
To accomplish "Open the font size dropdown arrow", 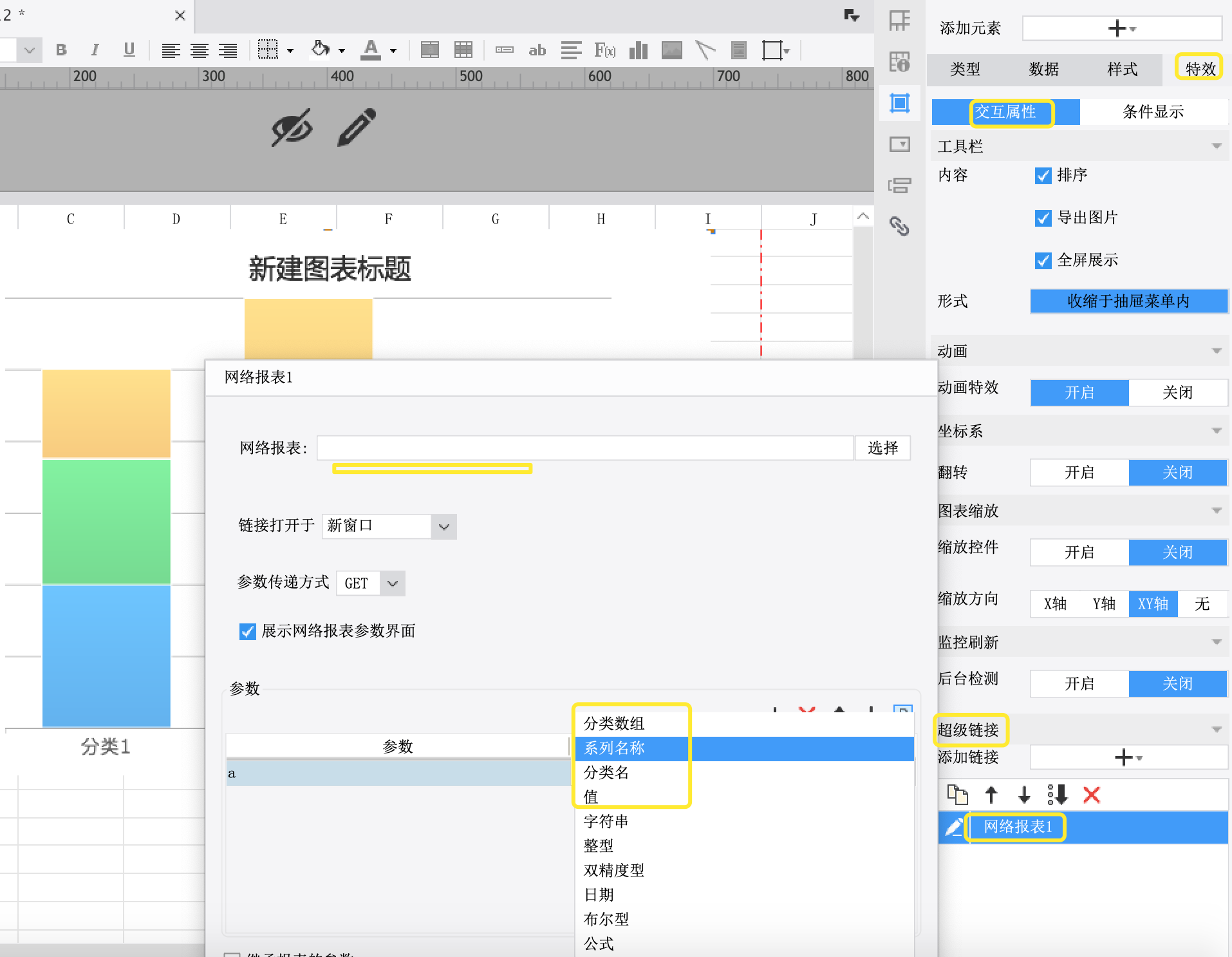I will [30, 50].
